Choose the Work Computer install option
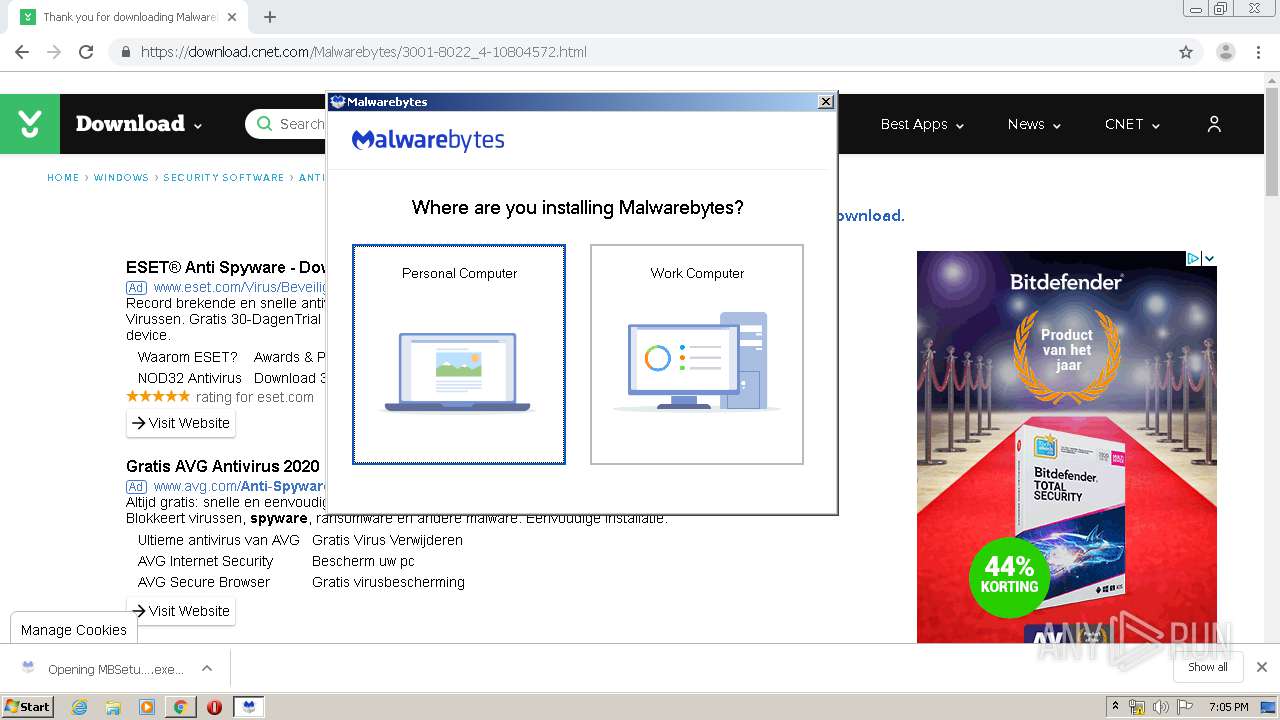 [697, 354]
